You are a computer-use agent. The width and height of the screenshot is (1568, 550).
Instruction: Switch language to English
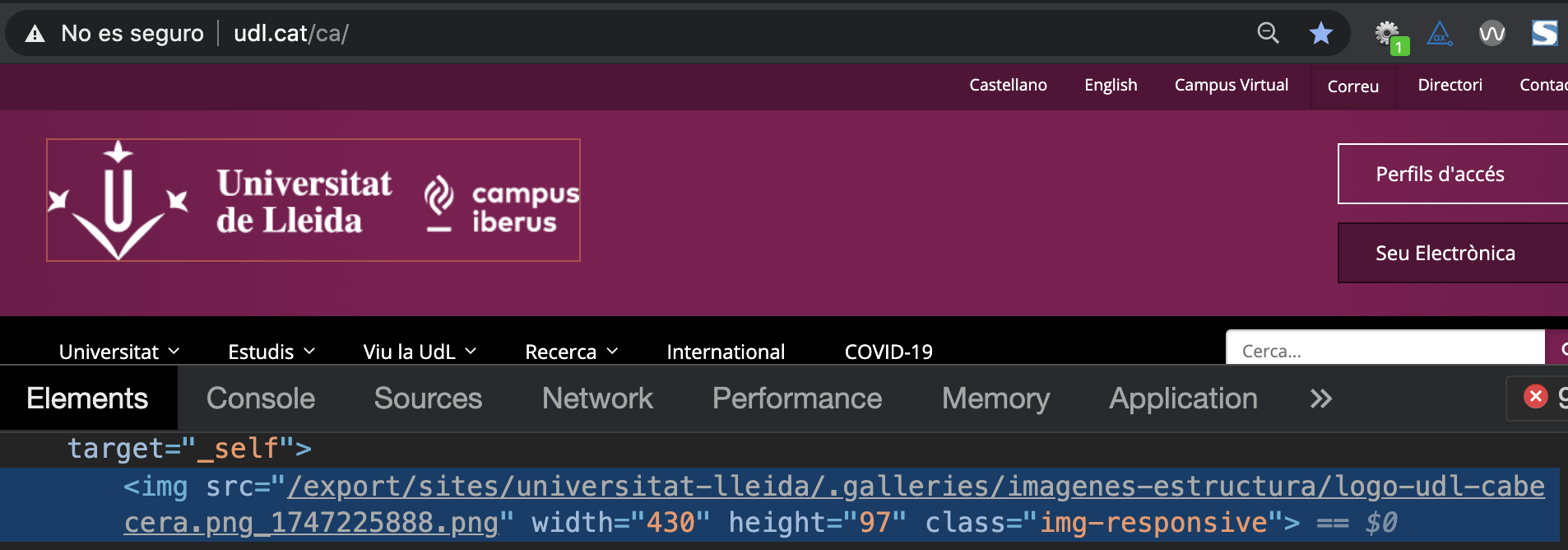click(1111, 85)
